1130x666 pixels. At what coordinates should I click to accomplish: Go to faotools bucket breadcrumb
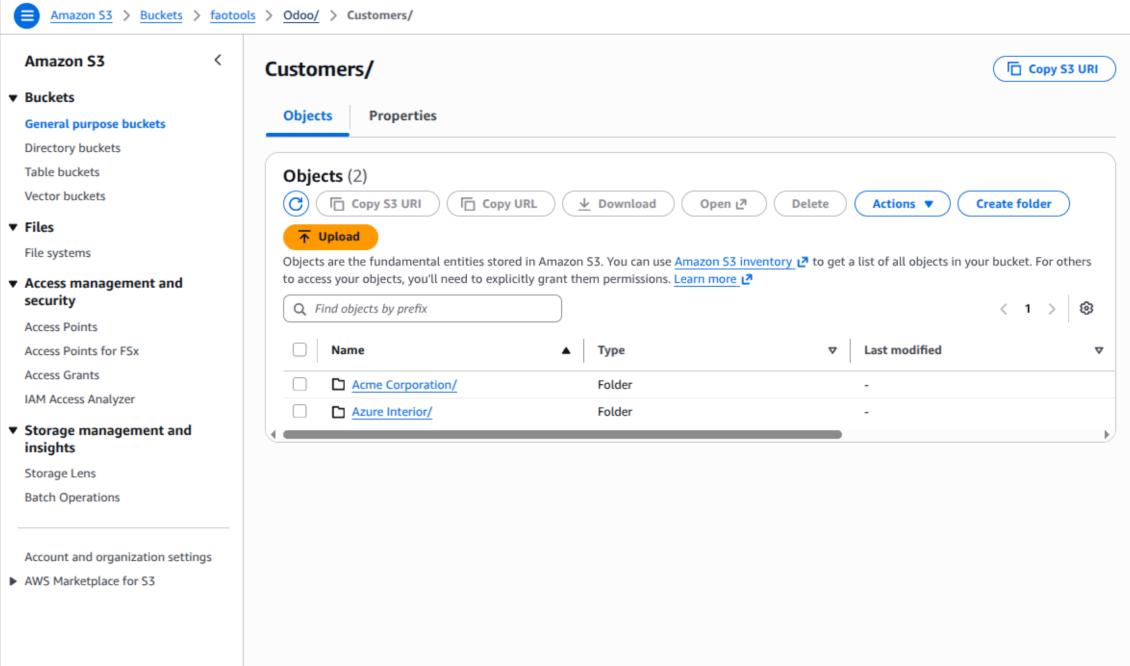pyautogui.click(x=233, y=15)
